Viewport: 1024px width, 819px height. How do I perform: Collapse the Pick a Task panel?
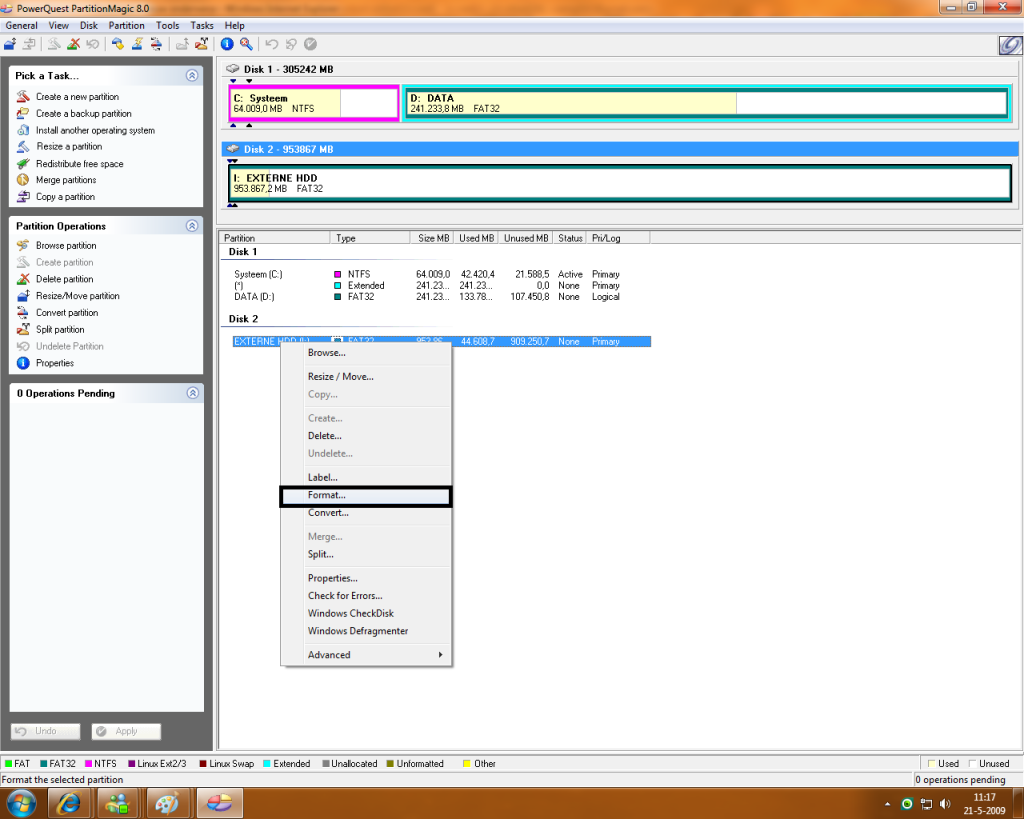[192, 76]
